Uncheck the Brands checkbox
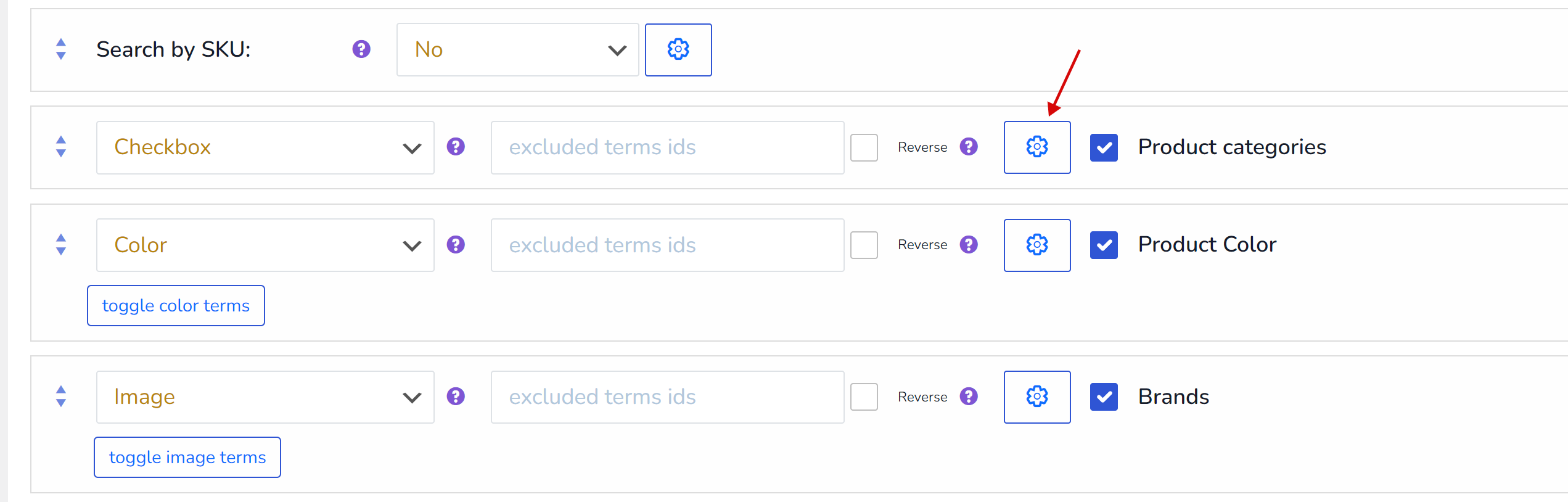 click(1104, 397)
